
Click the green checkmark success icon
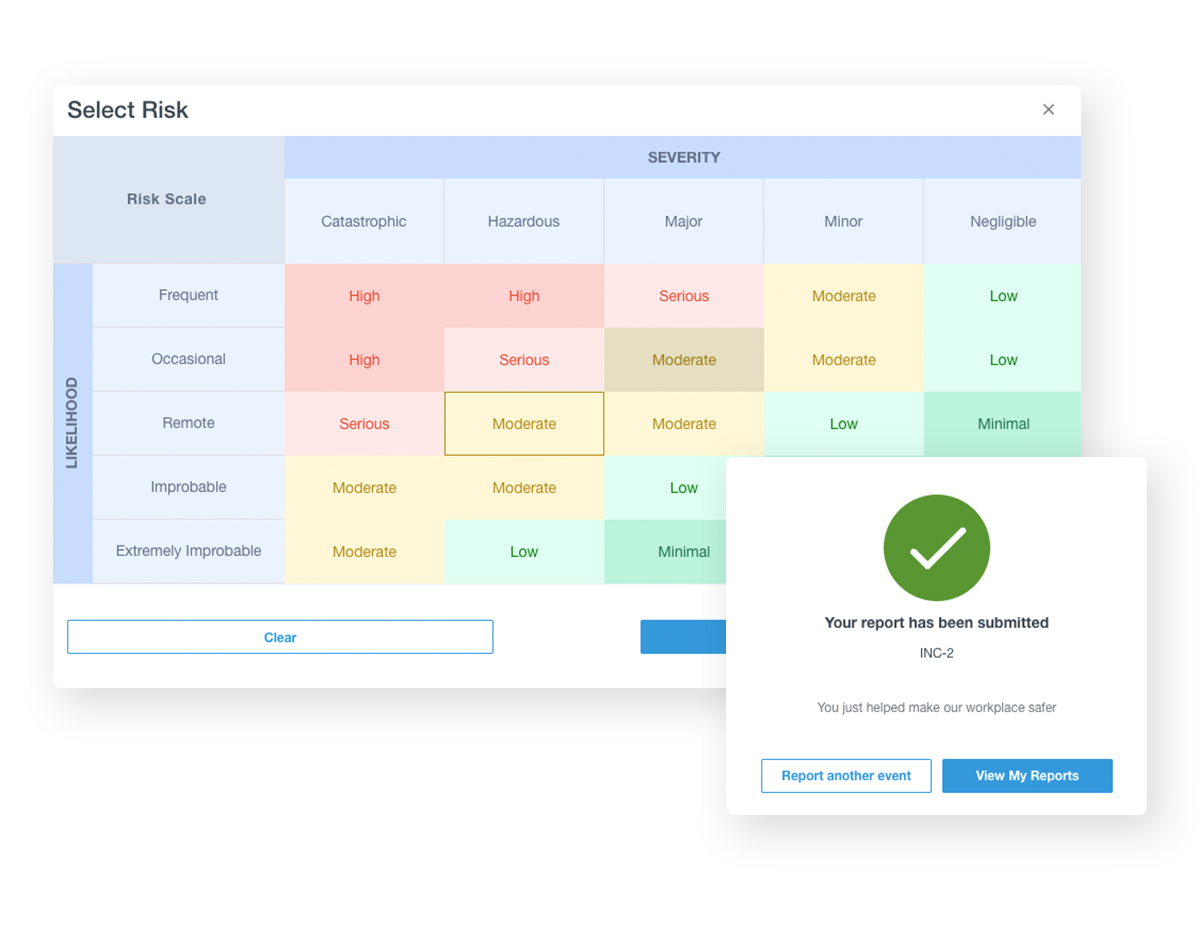coord(937,548)
